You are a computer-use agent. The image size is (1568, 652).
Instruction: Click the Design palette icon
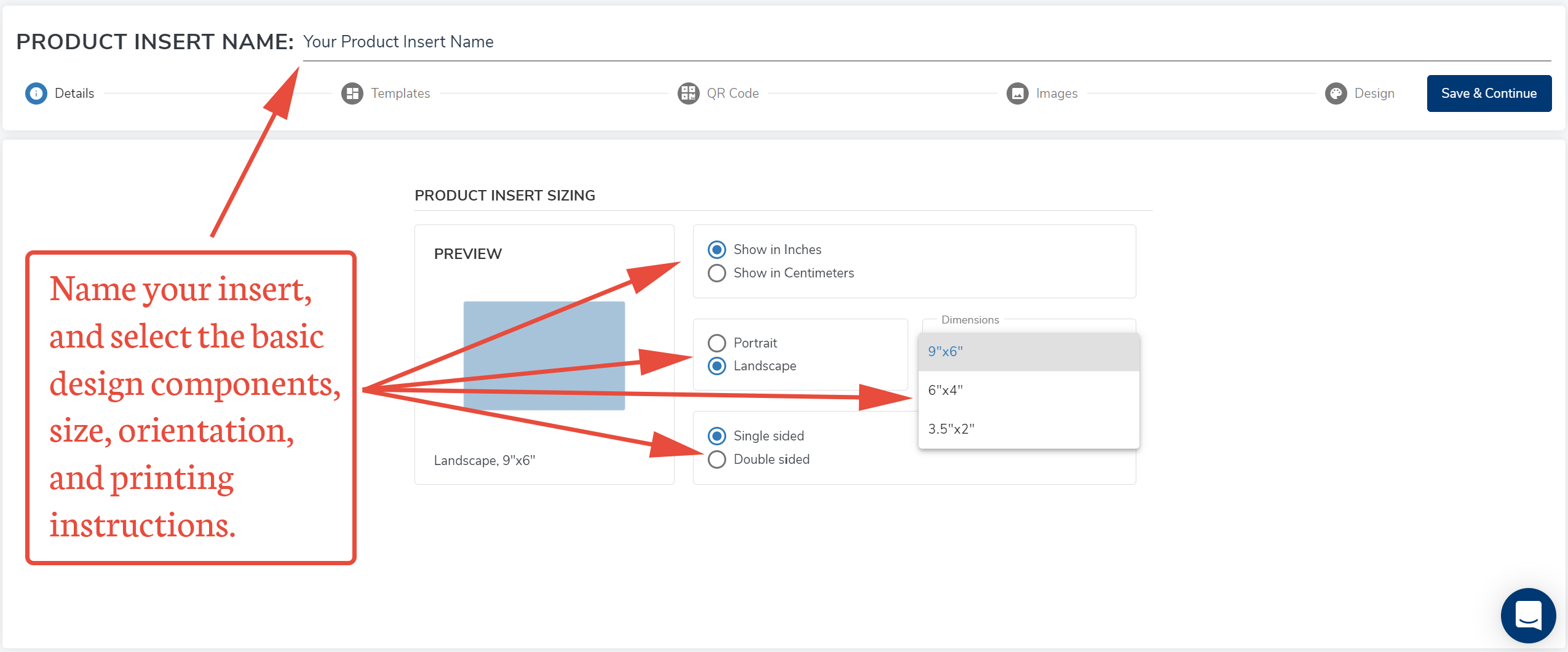pyautogui.click(x=1336, y=93)
